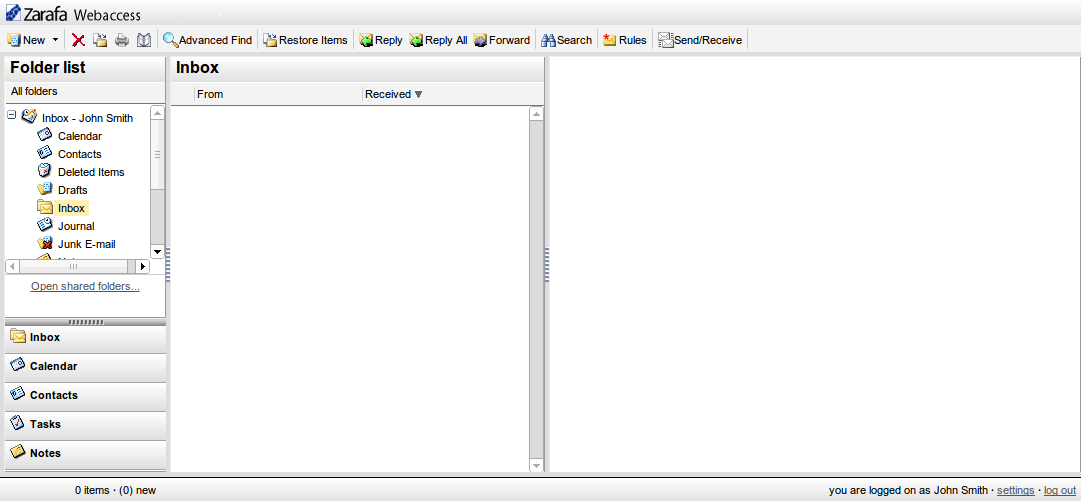Click the All folders label

[x=34, y=91]
